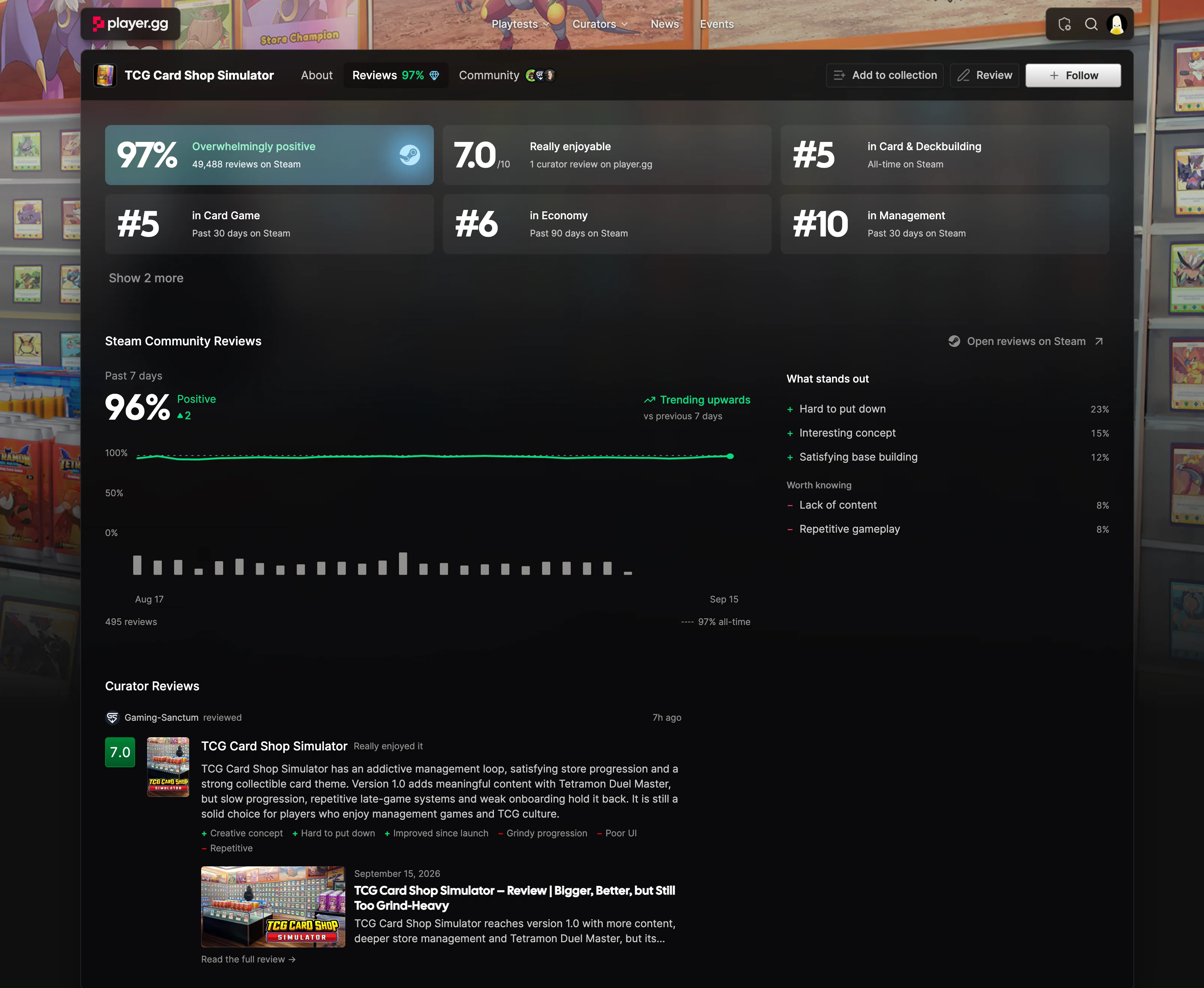The image size is (1204, 988).
Task: Click the TCG Card Shop Simulator game icon
Action: coord(105,75)
